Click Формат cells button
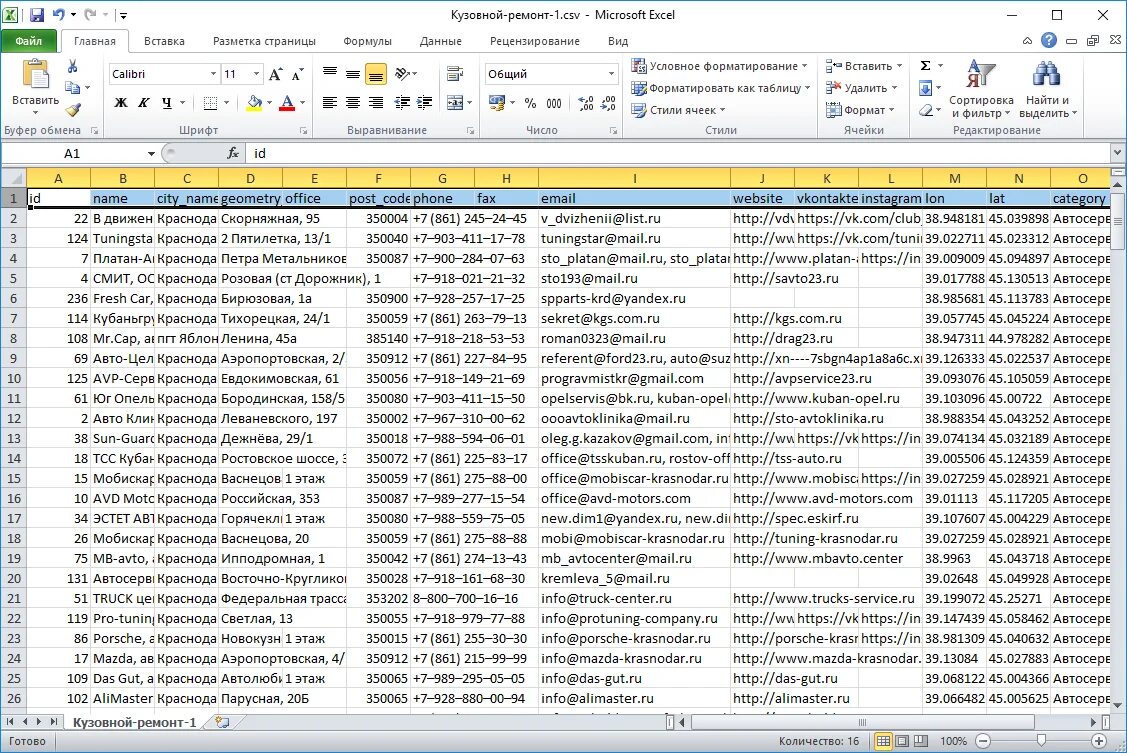 (860, 110)
